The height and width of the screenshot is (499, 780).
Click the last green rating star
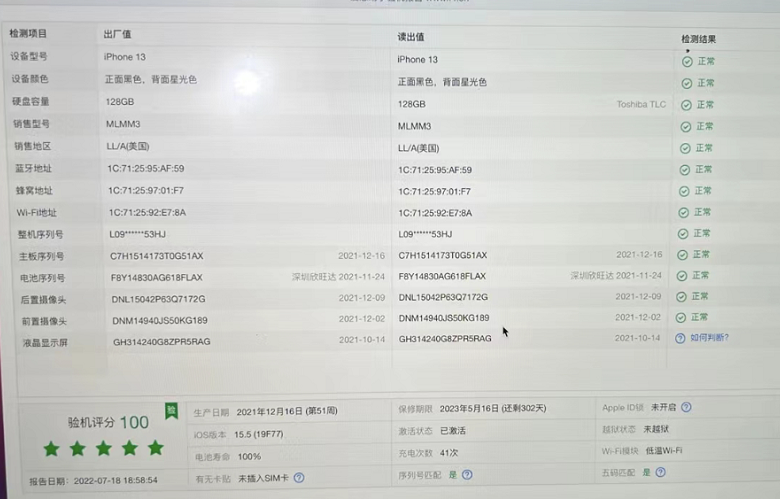pos(156,447)
